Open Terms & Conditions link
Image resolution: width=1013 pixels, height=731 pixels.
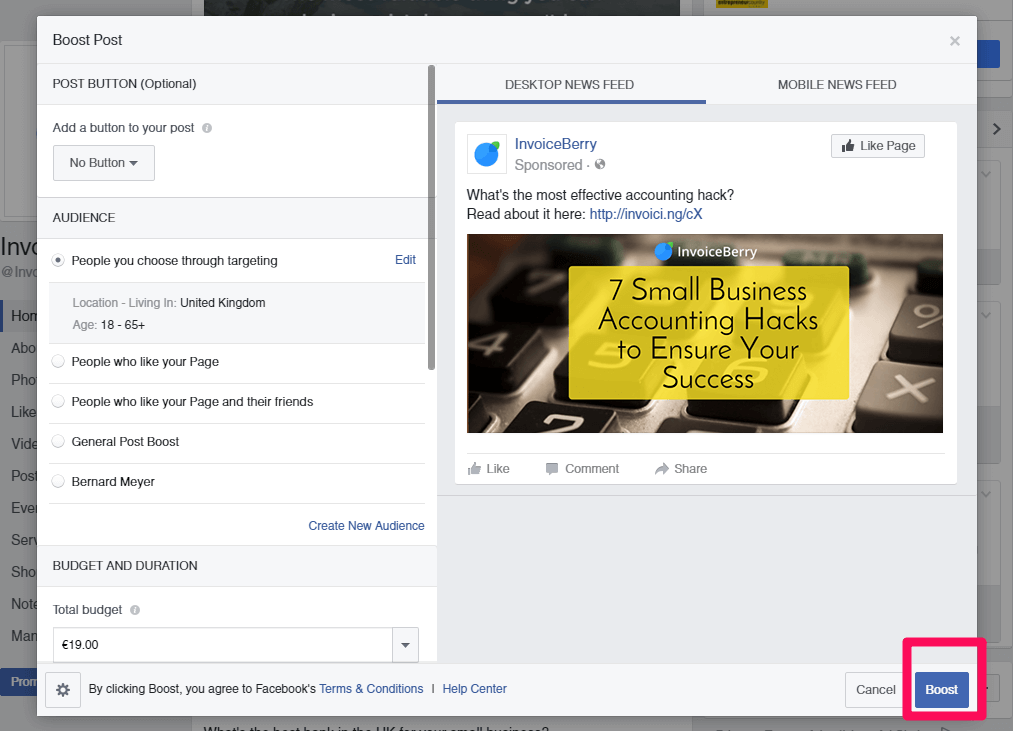click(x=371, y=689)
